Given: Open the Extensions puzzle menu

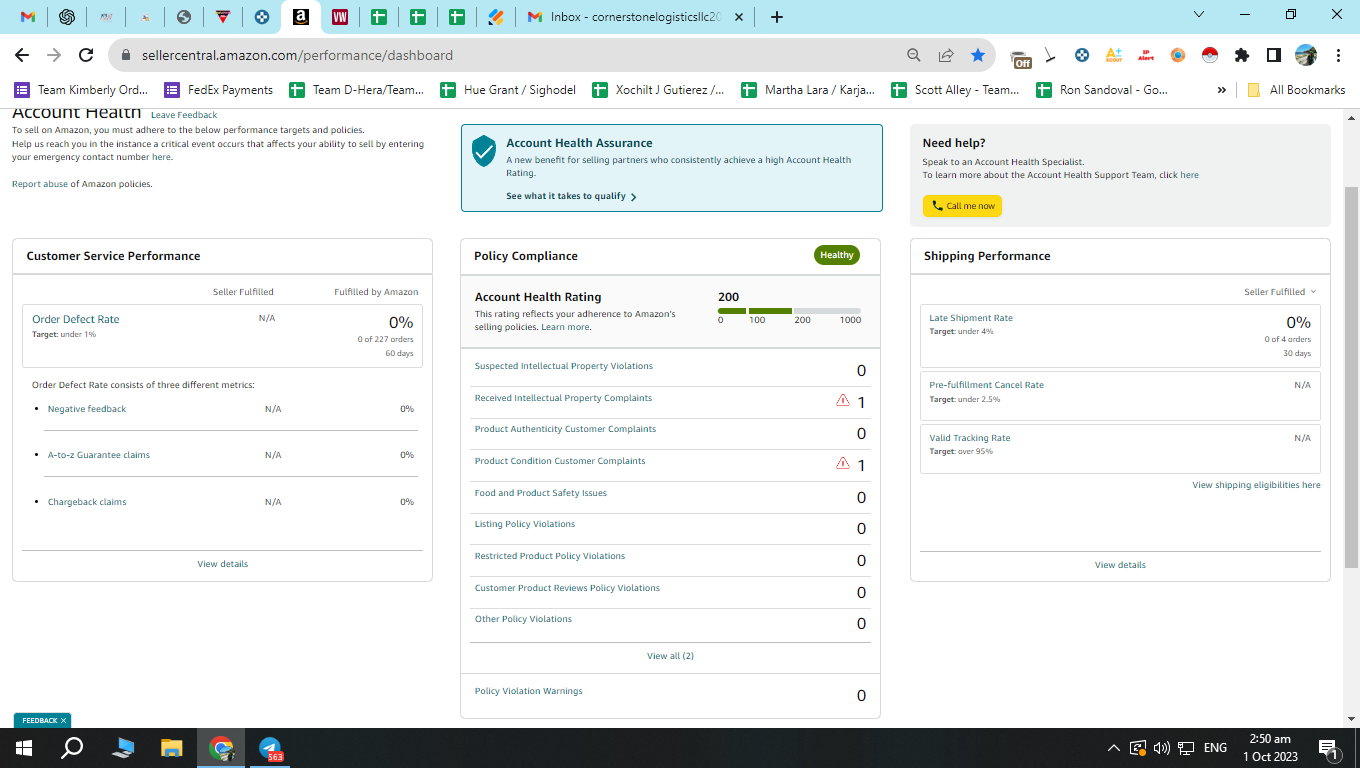Looking at the screenshot, I should point(1242,55).
